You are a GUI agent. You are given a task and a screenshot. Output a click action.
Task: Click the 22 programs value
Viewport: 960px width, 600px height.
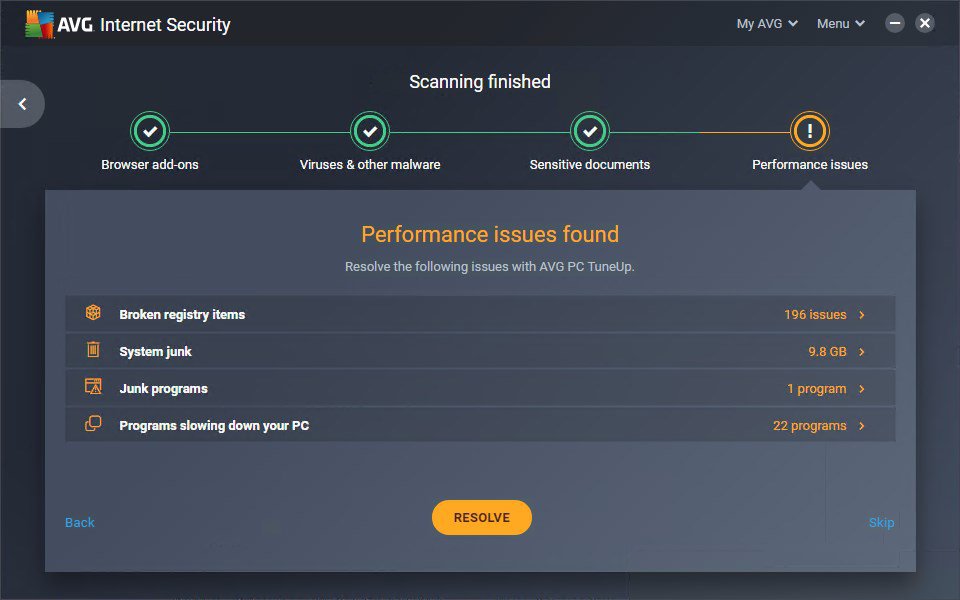pos(809,426)
